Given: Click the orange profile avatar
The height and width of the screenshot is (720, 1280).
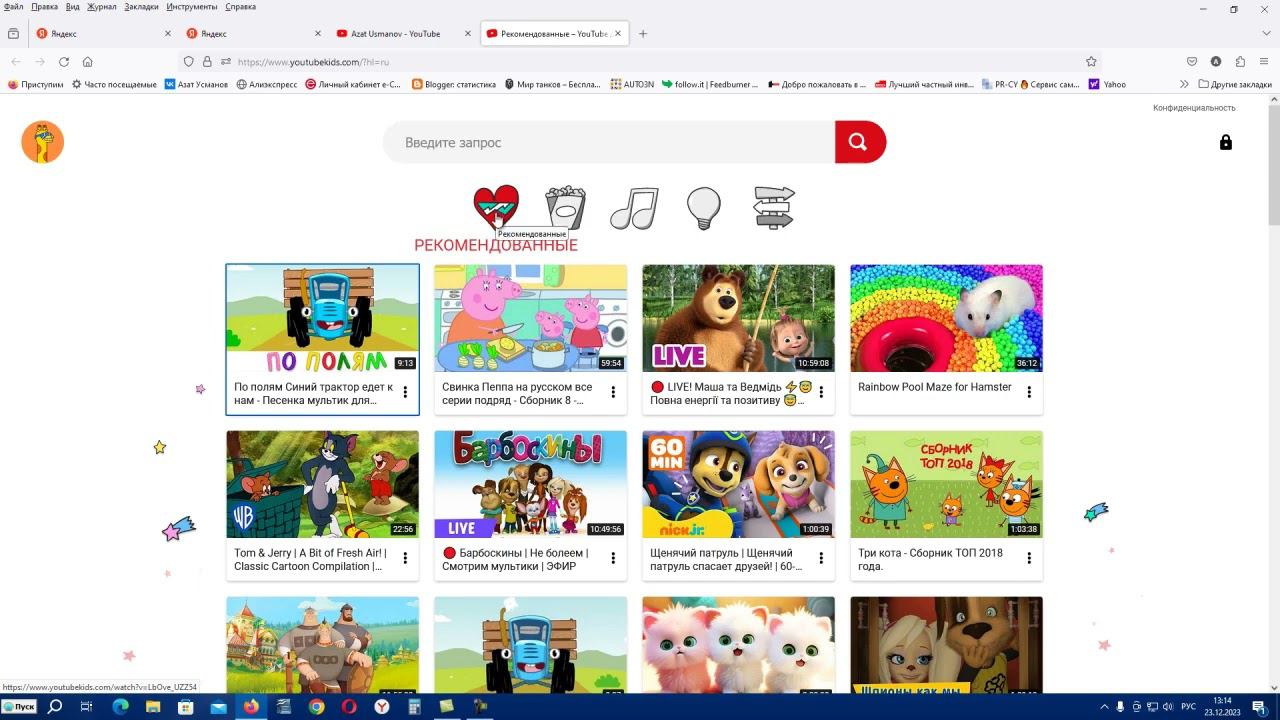Looking at the screenshot, I should (43, 142).
